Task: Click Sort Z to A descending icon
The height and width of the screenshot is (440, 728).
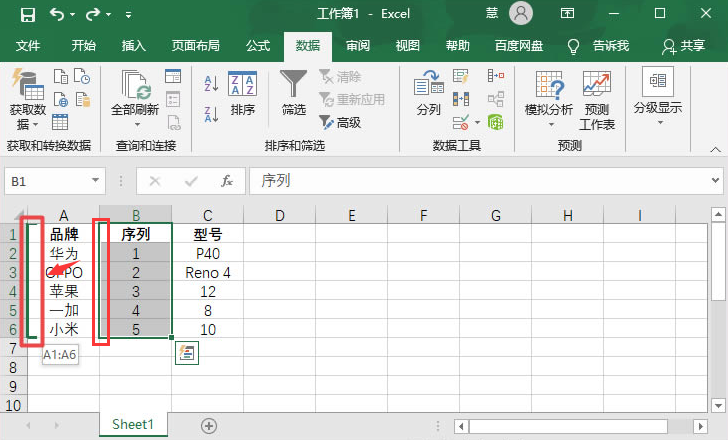Action: [x=211, y=114]
